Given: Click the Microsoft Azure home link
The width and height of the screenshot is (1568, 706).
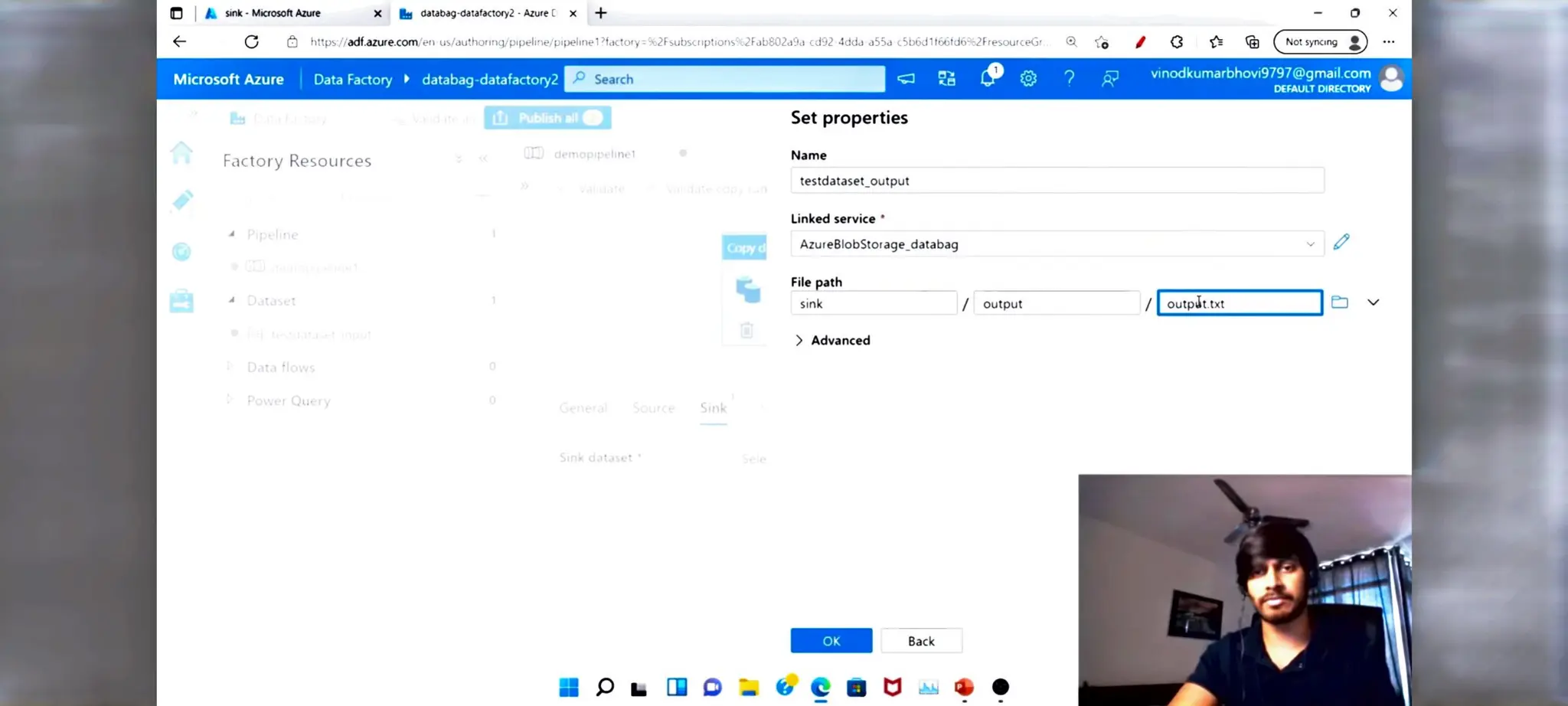Looking at the screenshot, I should (228, 79).
